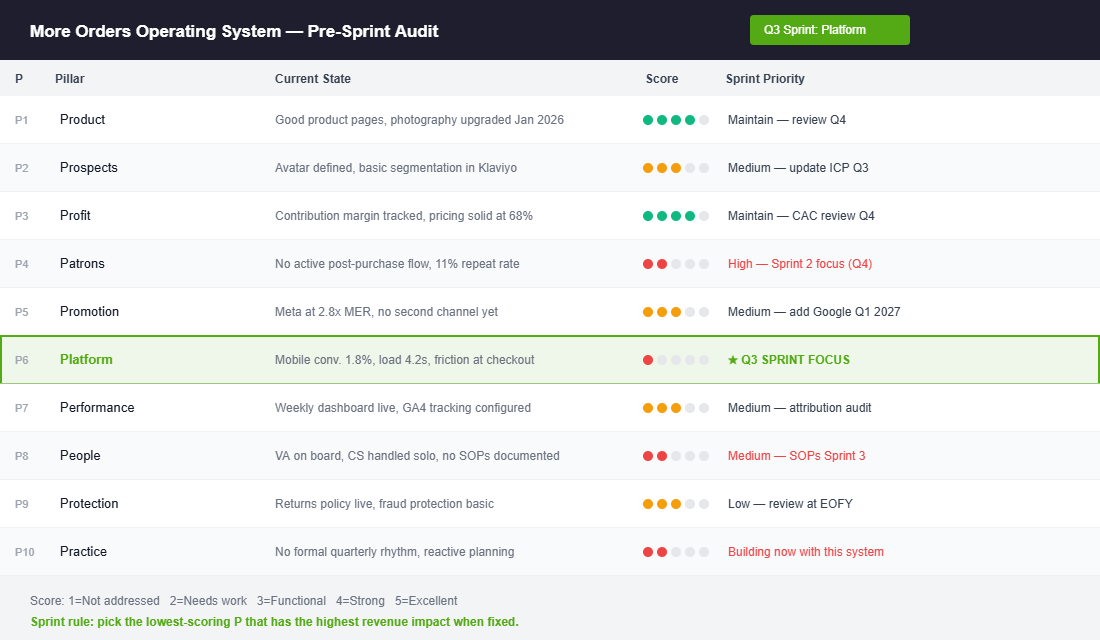Select the Product pillar name
The height and width of the screenshot is (640, 1100).
pos(82,120)
